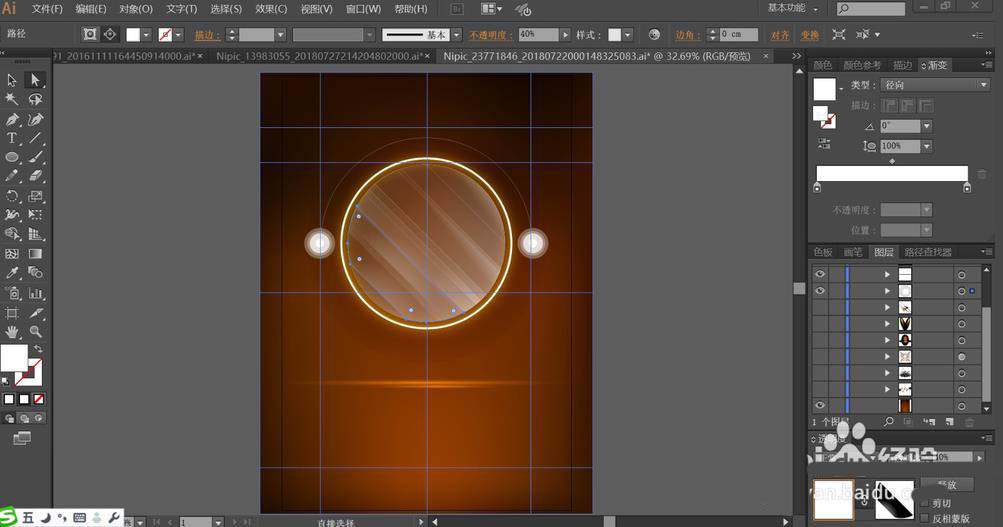
Task: Select the Rotate tool
Action: coord(12,196)
